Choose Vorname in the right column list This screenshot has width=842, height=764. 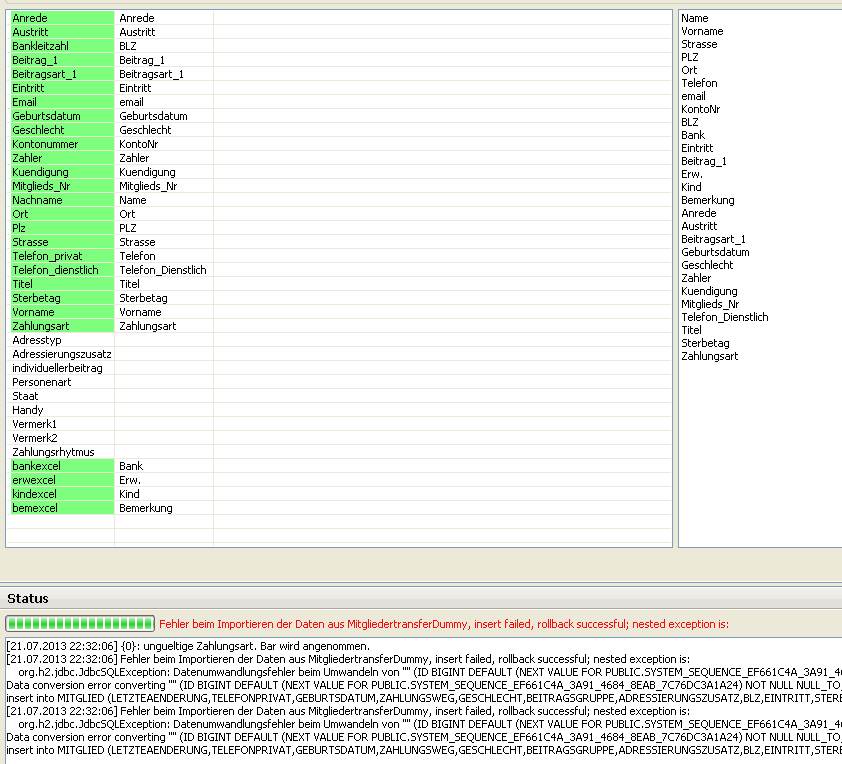[x=702, y=31]
